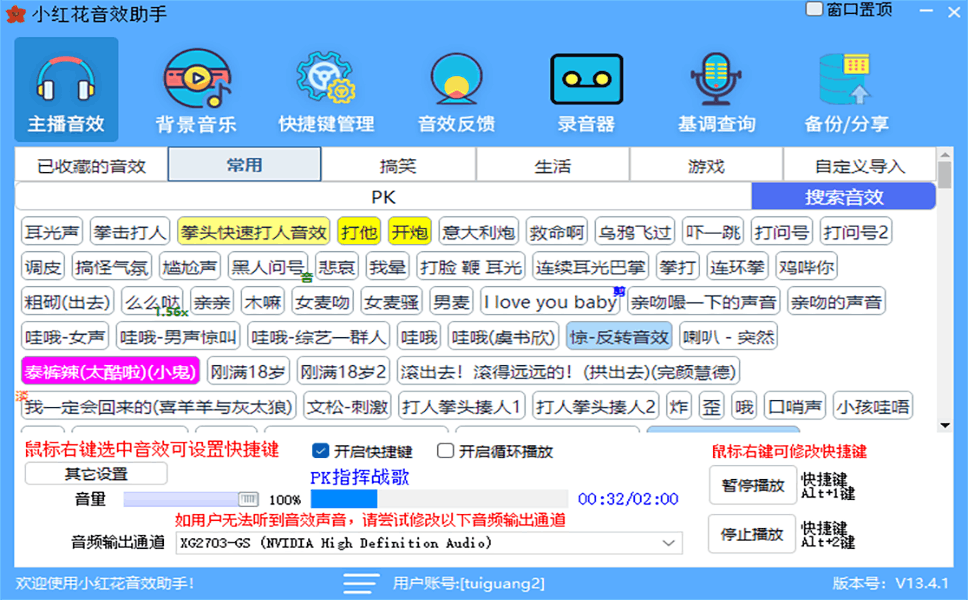Play highlighted 惊-反转音效 button
The height and width of the screenshot is (600, 968).
click(x=619, y=337)
